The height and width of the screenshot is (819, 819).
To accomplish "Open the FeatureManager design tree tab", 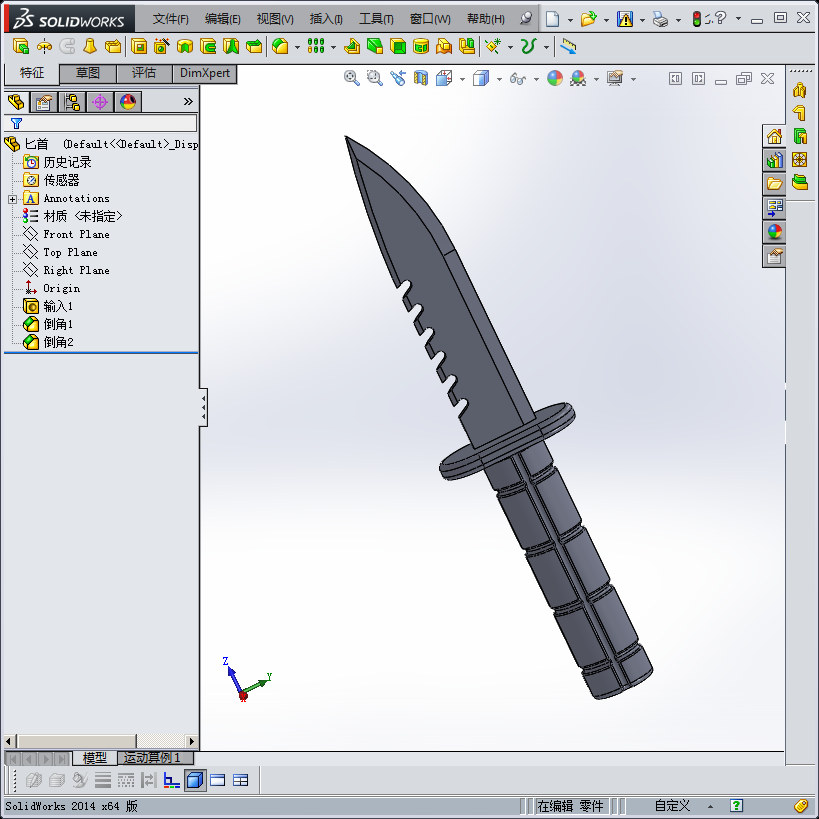I will (x=16, y=102).
